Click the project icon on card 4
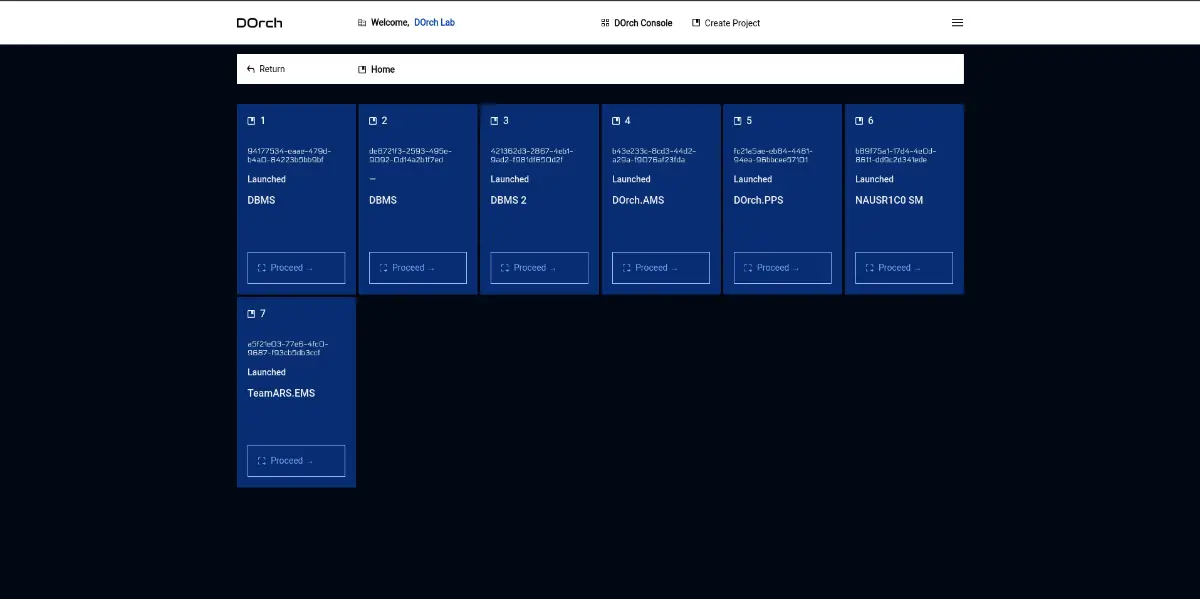The height and width of the screenshot is (599, 1200). tap(617, 121)
